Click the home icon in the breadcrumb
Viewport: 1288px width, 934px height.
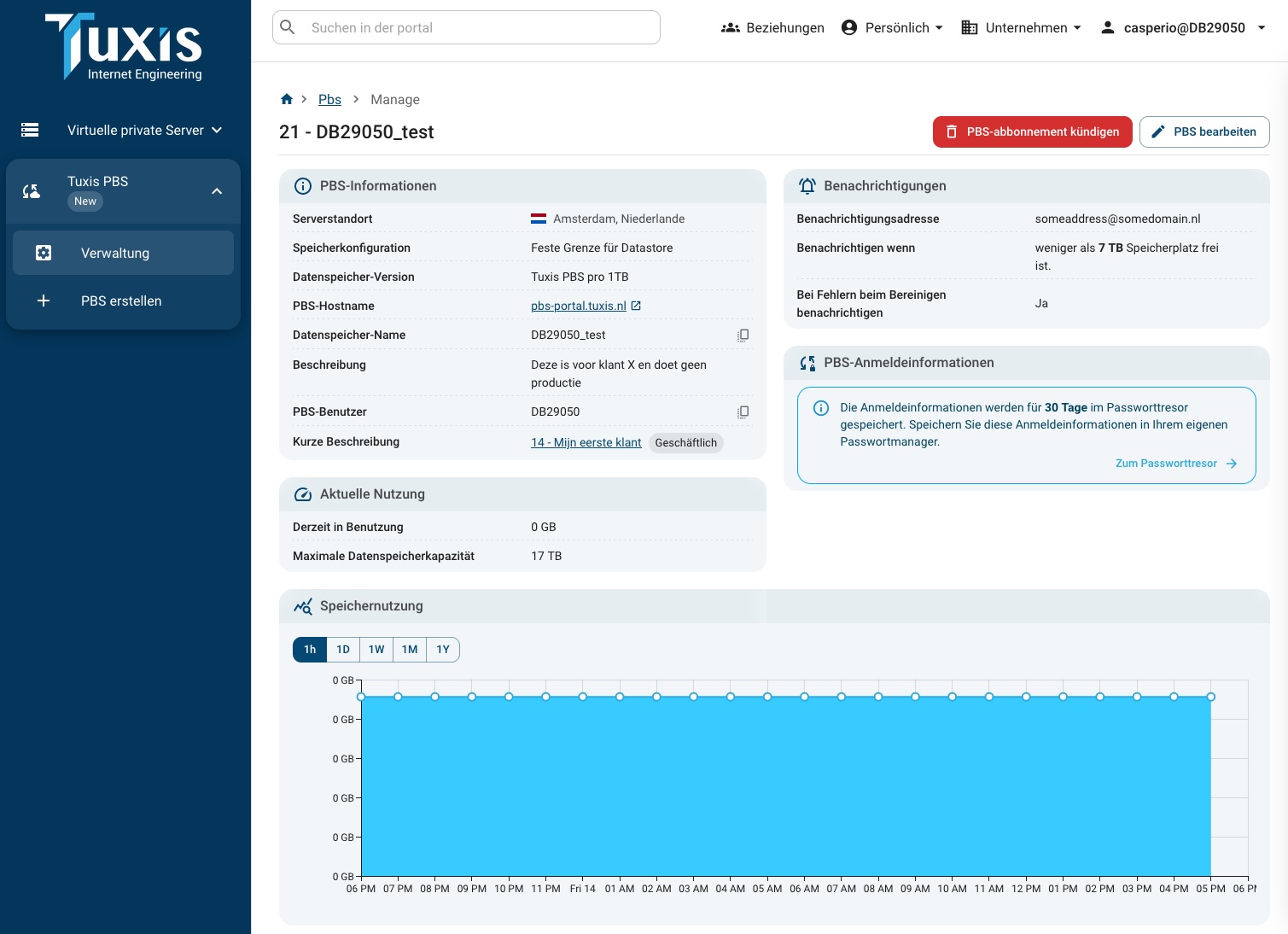click(x=287, y=99)
